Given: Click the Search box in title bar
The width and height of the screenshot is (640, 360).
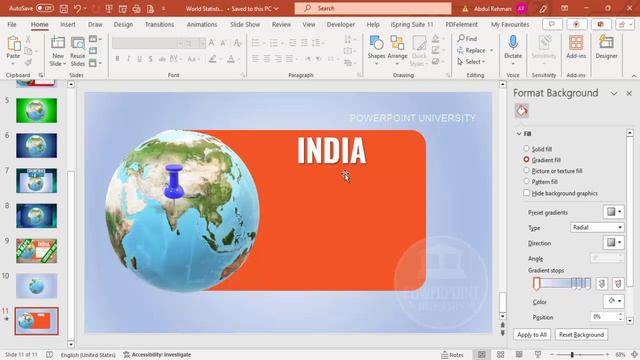Looking at the screenshot, I should click(x=373, y=8).
